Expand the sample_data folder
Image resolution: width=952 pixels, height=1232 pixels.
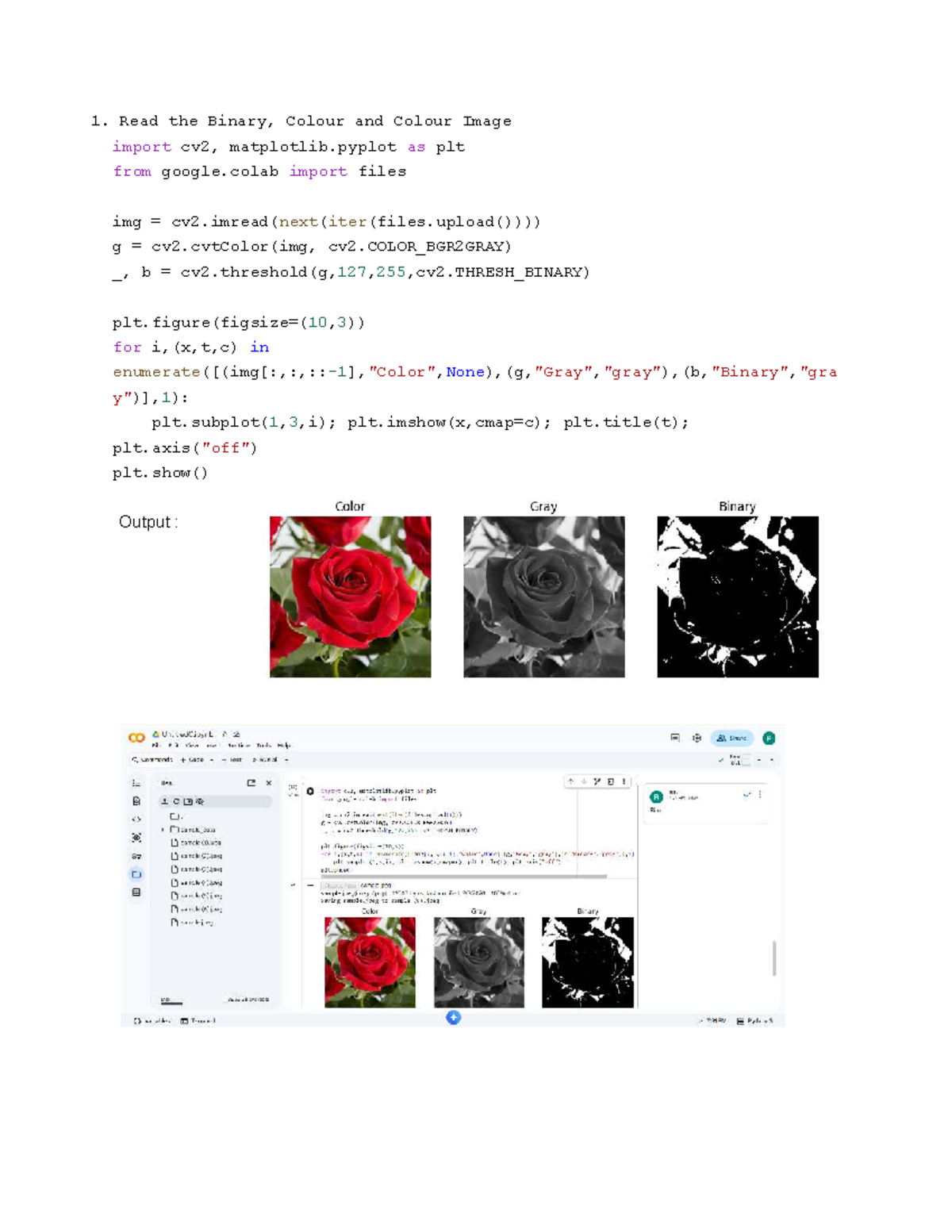tap(163, 830)
